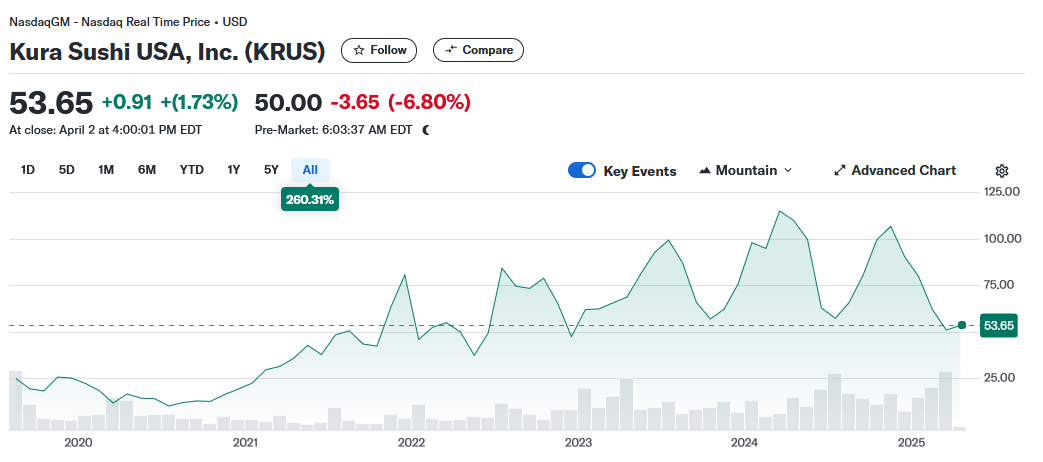Click the 25.00 y-axis label
Screen dimensions: 1043x462
pos(1001,378)
